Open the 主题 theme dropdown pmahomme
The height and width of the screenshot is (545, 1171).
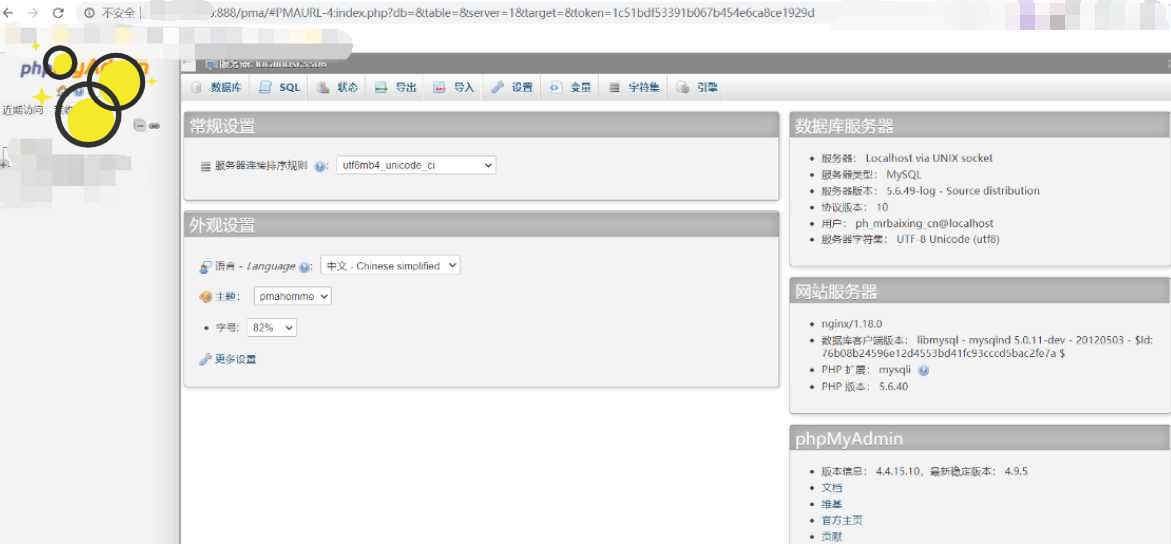click(x=293, y=296)
